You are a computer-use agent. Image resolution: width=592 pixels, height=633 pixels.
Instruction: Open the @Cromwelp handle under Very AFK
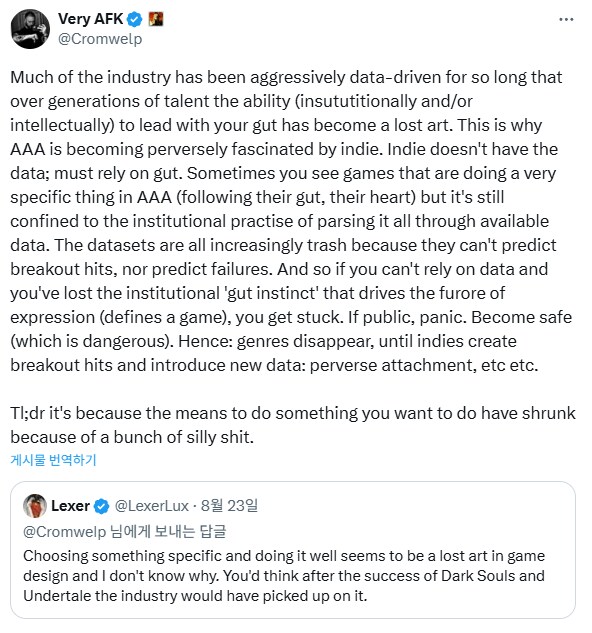click(x=100, y=39)
